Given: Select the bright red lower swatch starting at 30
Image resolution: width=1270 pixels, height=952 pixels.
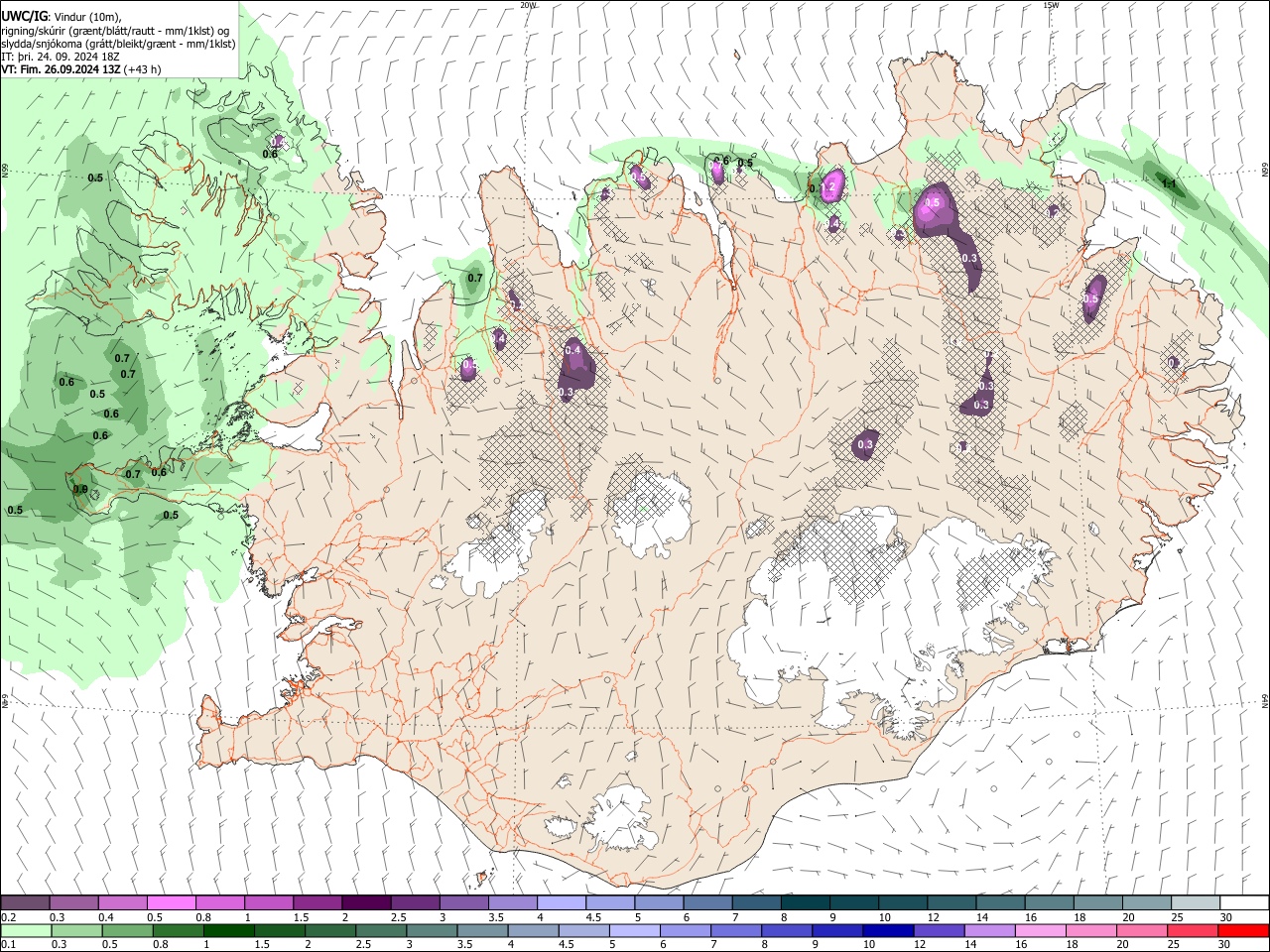Looking at the screenshot, I should (1243, 930).
